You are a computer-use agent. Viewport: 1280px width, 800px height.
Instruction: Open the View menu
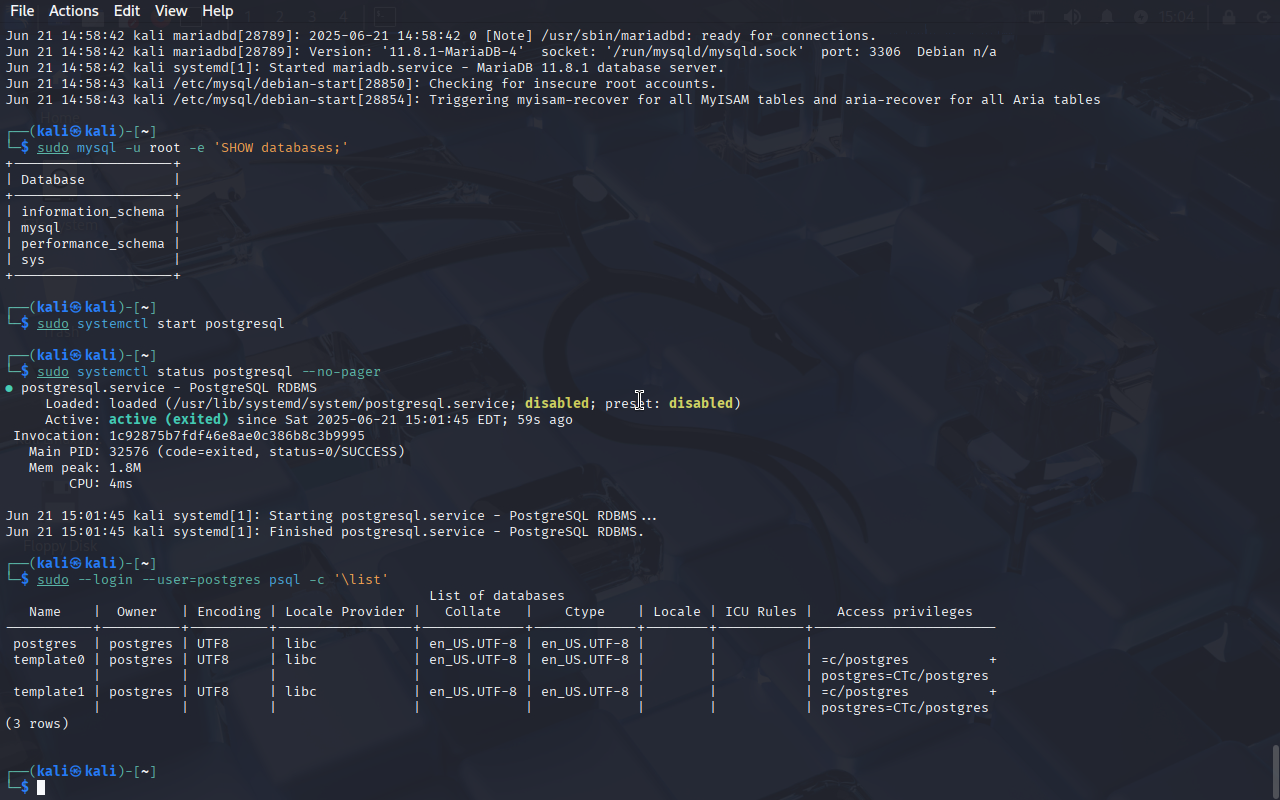point(171,11)
